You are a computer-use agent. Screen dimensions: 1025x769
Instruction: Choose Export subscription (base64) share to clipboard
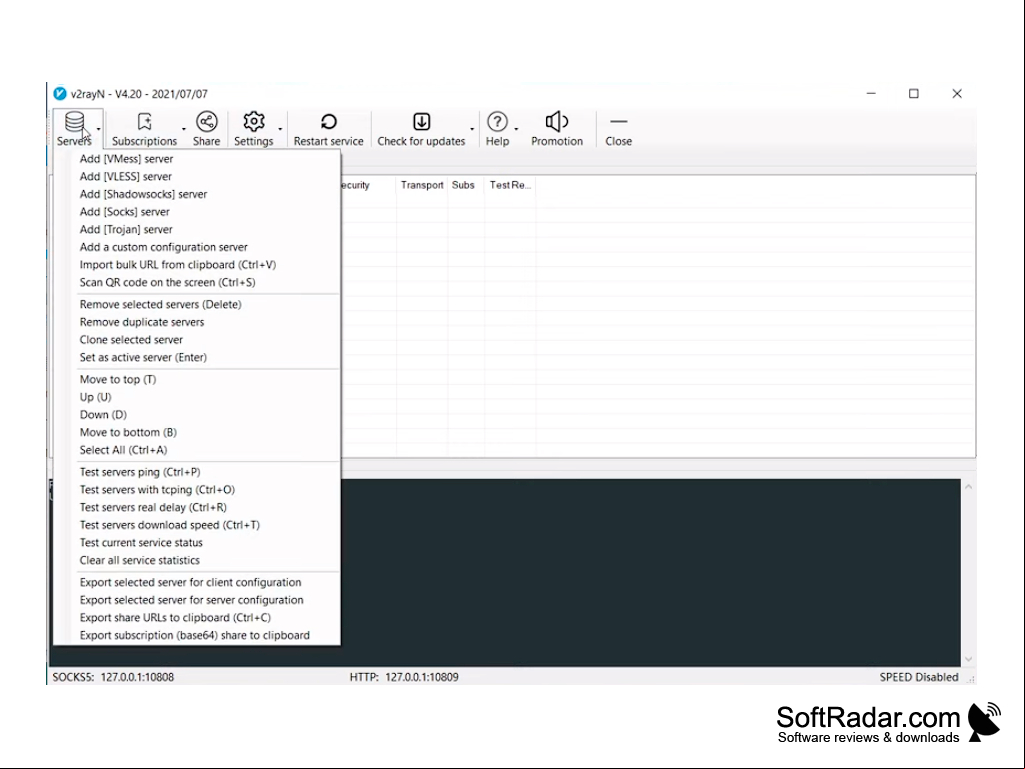pos(197,636)
